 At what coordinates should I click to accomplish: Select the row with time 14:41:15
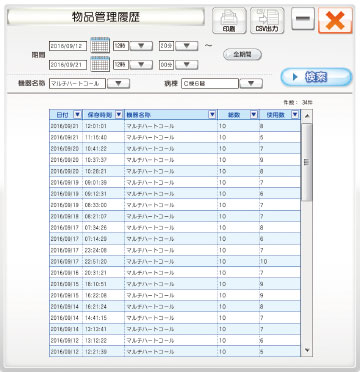click(x=175, y=318)
